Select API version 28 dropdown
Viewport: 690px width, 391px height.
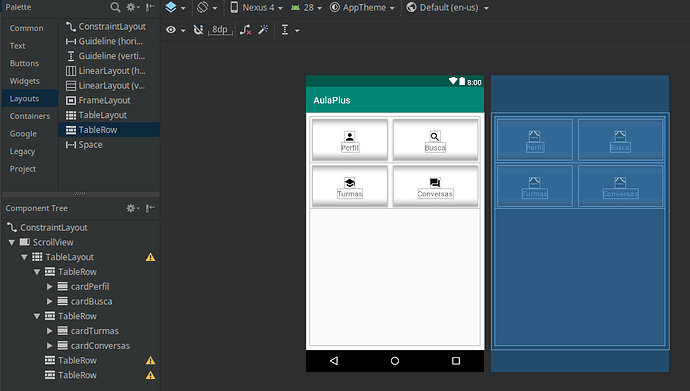tap(306, 7)
